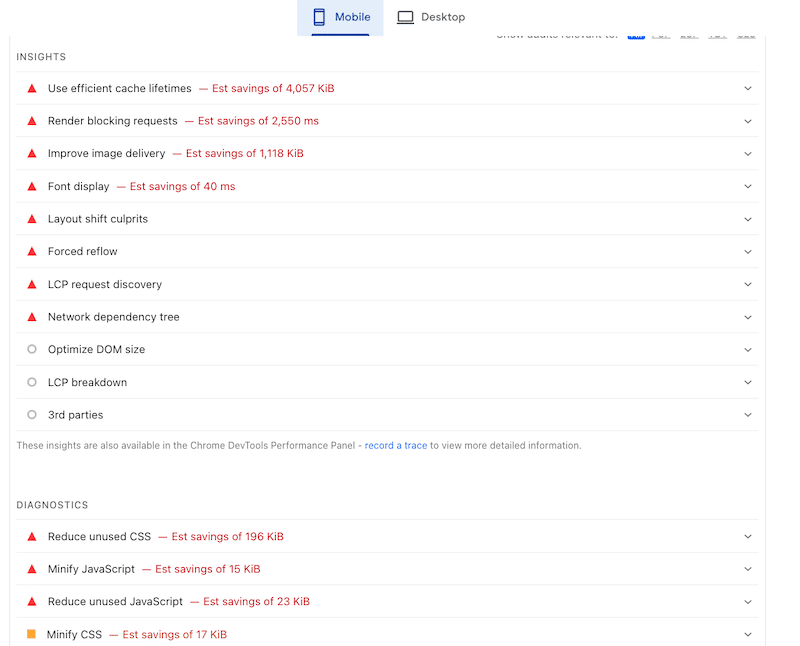Viewport: 800px width, 646px height.
Task: Click orange square icon beside Minify CSS
Action: coord(31,634)
